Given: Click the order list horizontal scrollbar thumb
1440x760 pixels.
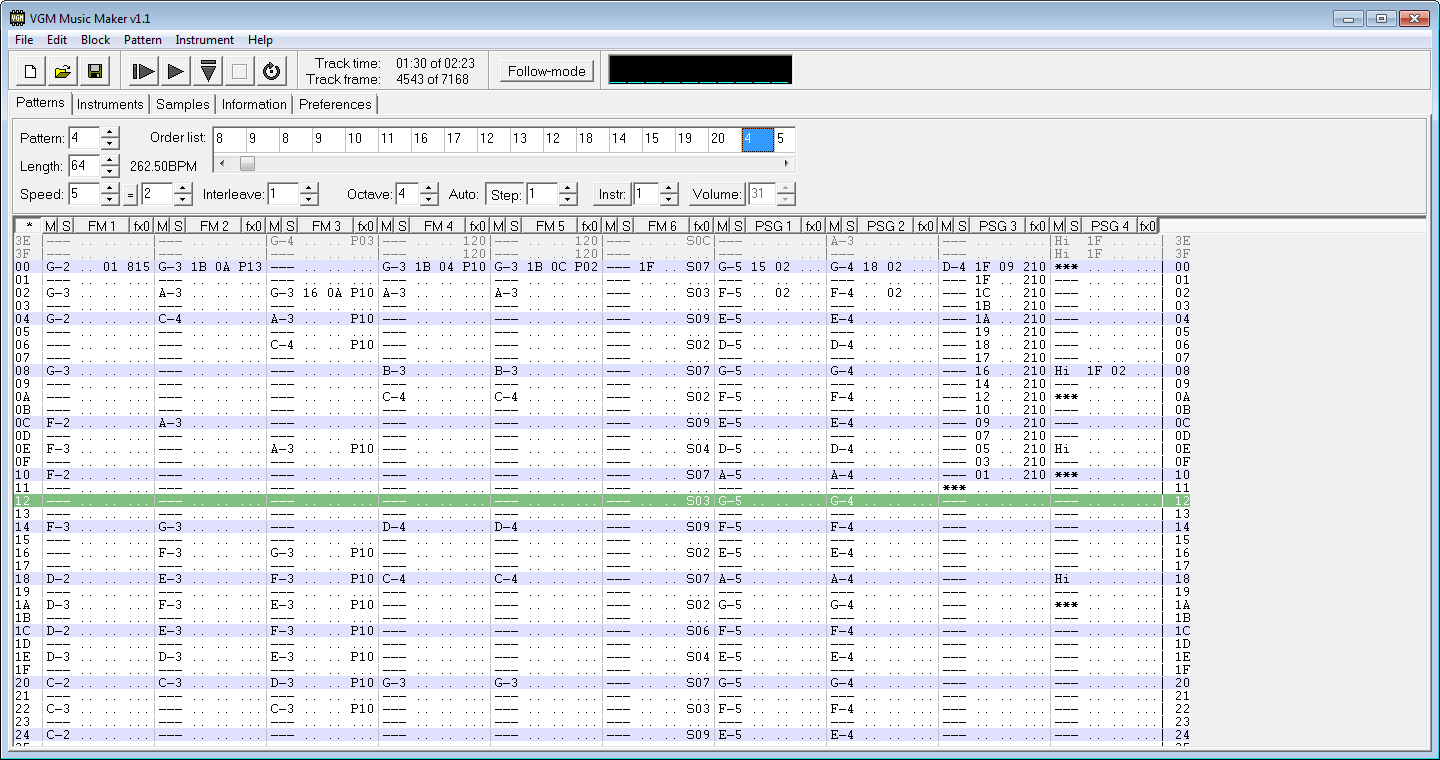Looking at the screenshot, I should click(x=247, y=163).
